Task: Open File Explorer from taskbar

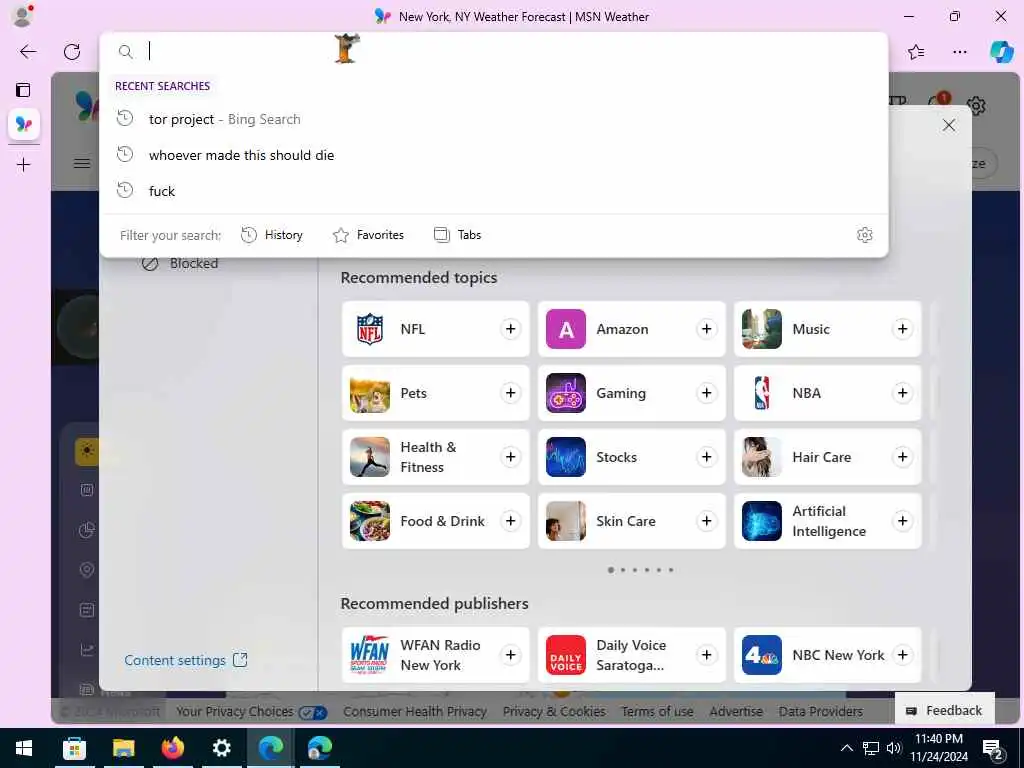Action: coord(123,748)
